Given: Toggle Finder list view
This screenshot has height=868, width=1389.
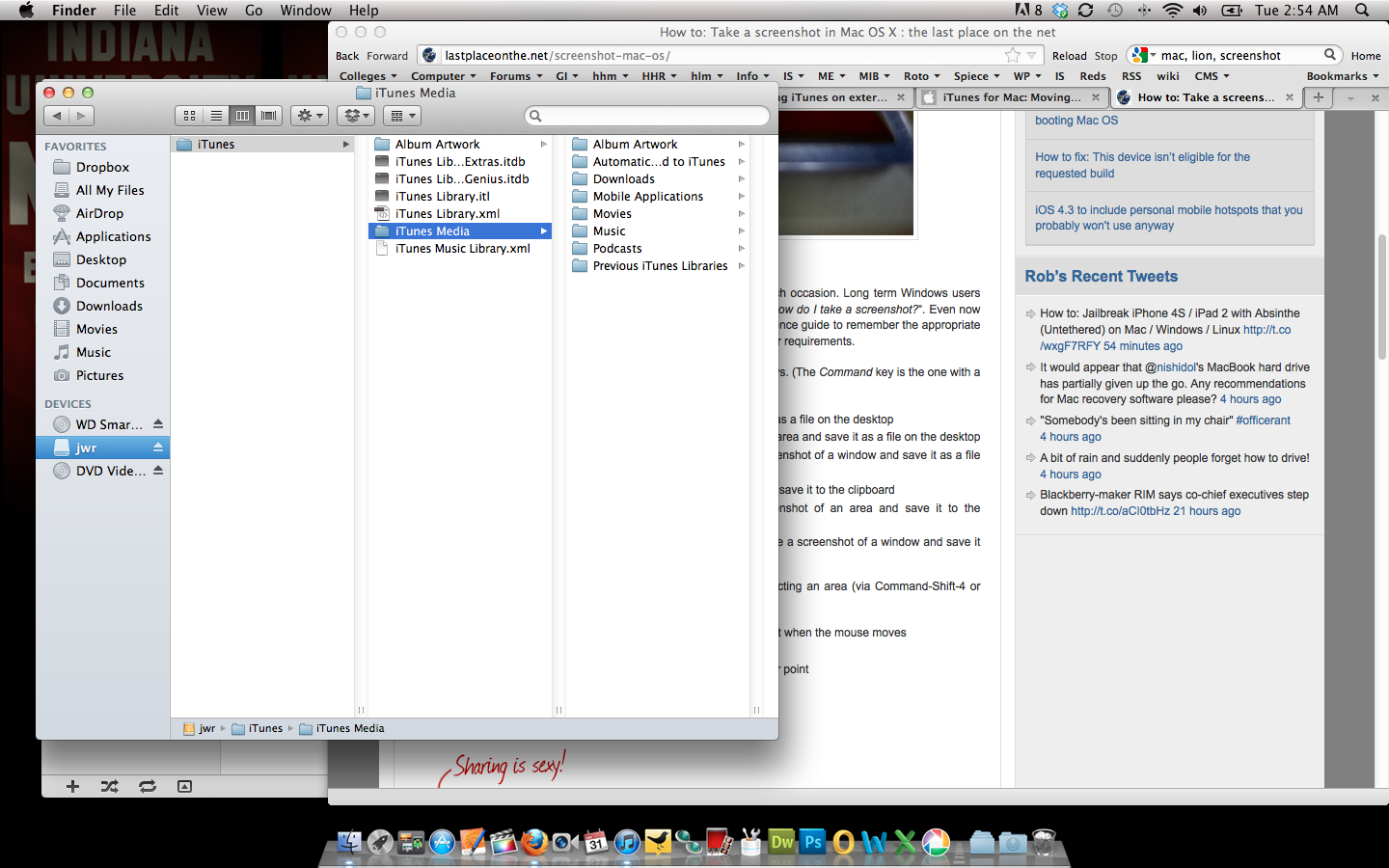Looking at the screenshot, I should pyautogui.click(x=216, y=115).
